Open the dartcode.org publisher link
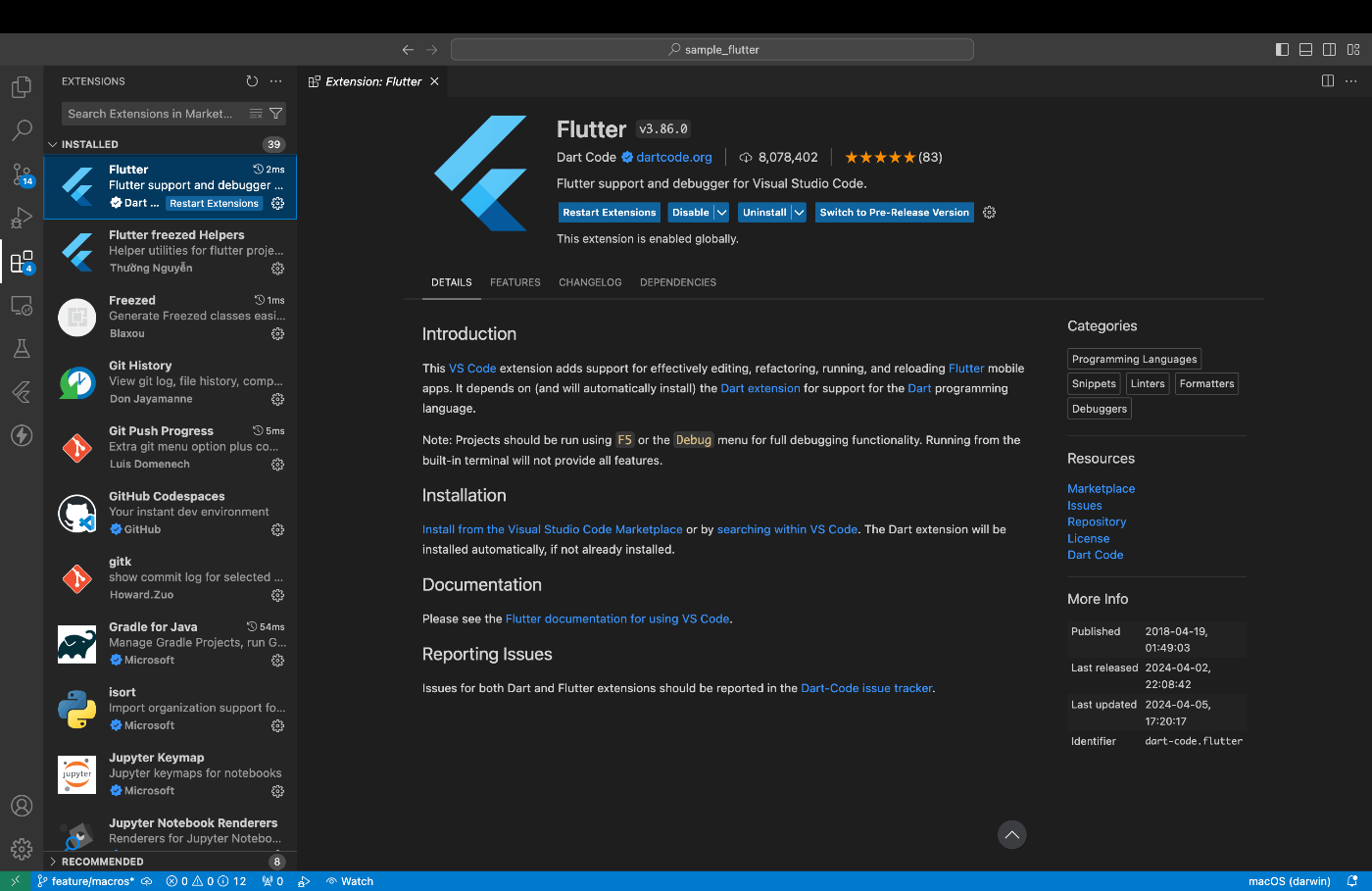 674,157
